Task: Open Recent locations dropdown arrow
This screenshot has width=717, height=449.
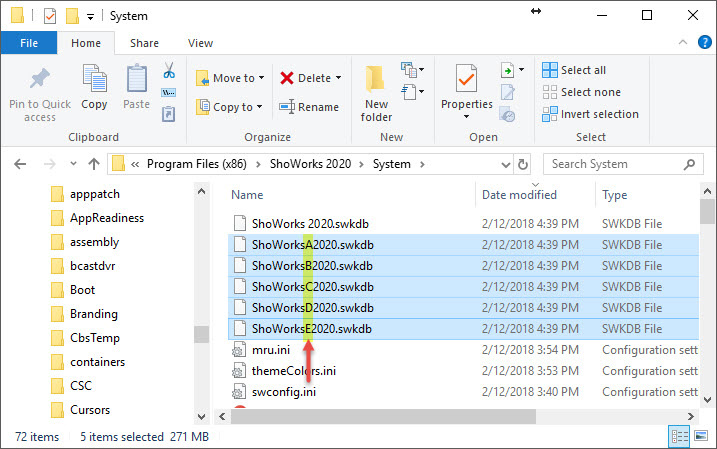Action: click(73, 163)
